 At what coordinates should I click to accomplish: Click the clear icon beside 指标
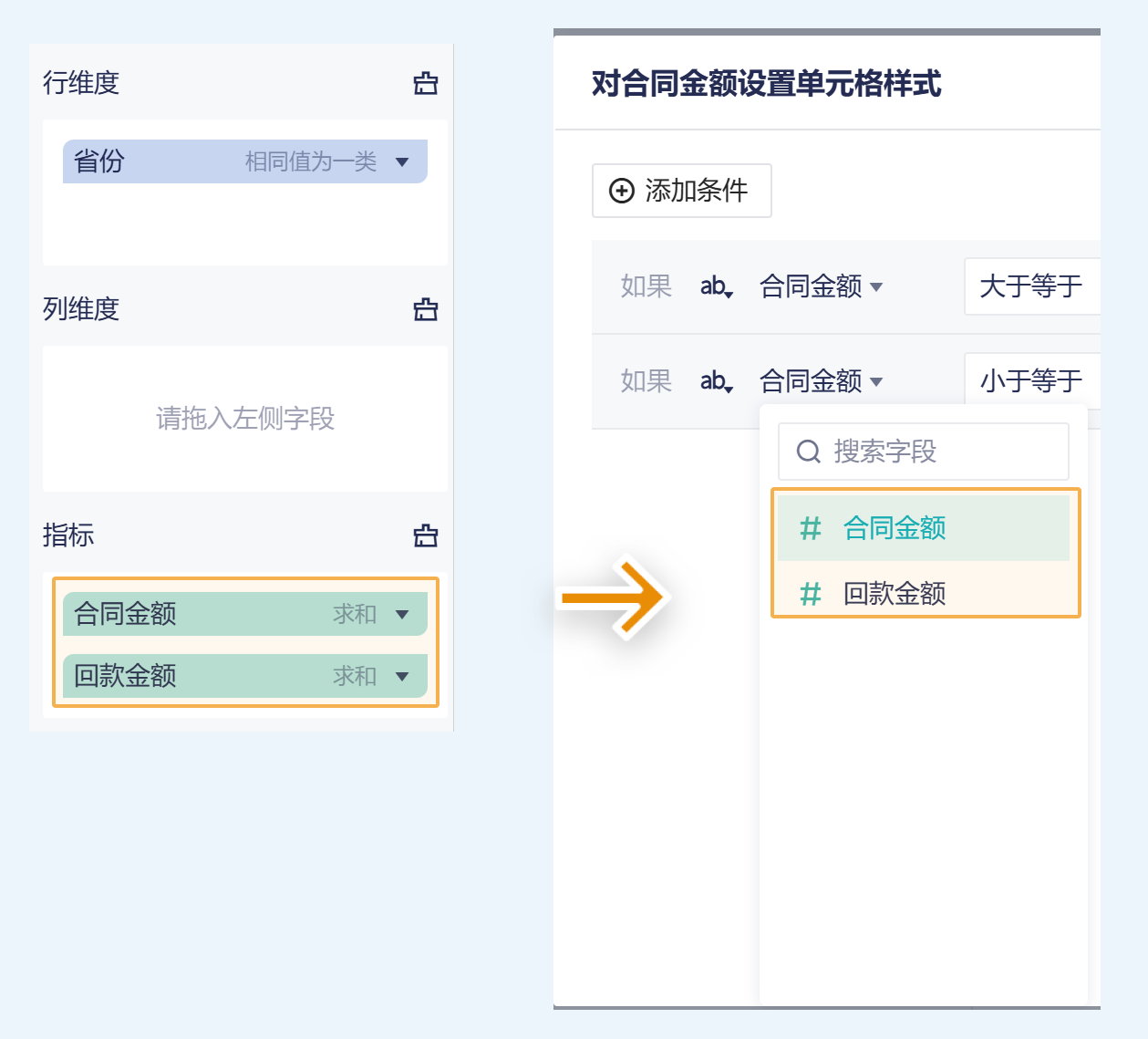tap(426, 535)
